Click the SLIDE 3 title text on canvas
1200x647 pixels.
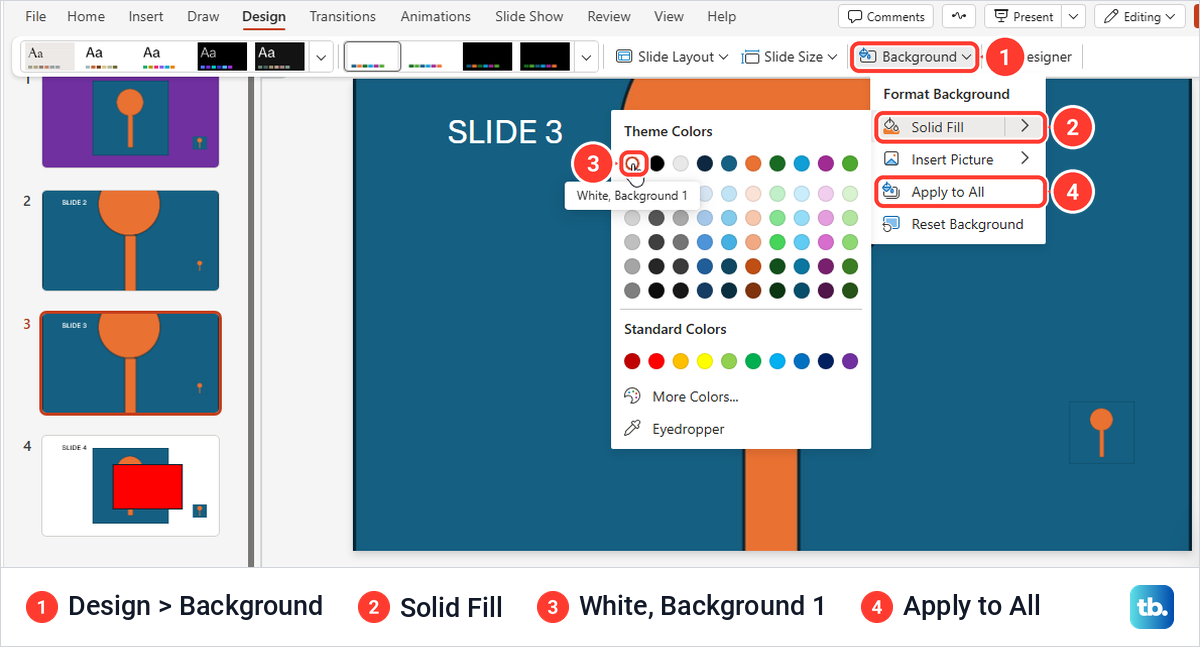(x=505, y=132)
